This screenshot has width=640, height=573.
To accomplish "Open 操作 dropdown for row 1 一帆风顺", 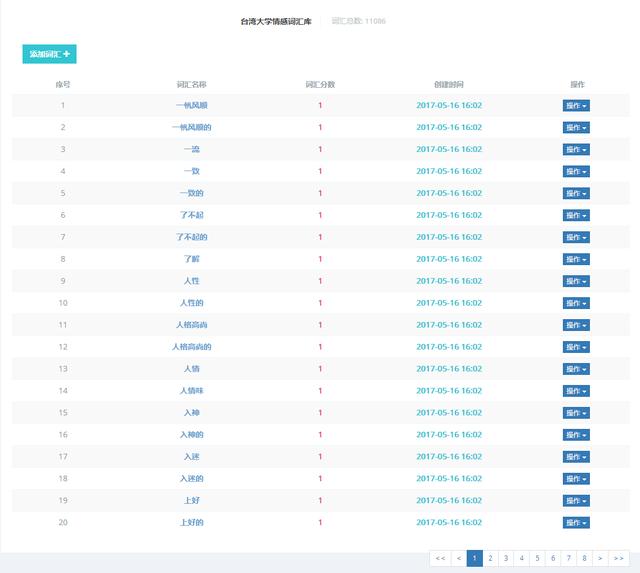I will click(x=576, y=106).
